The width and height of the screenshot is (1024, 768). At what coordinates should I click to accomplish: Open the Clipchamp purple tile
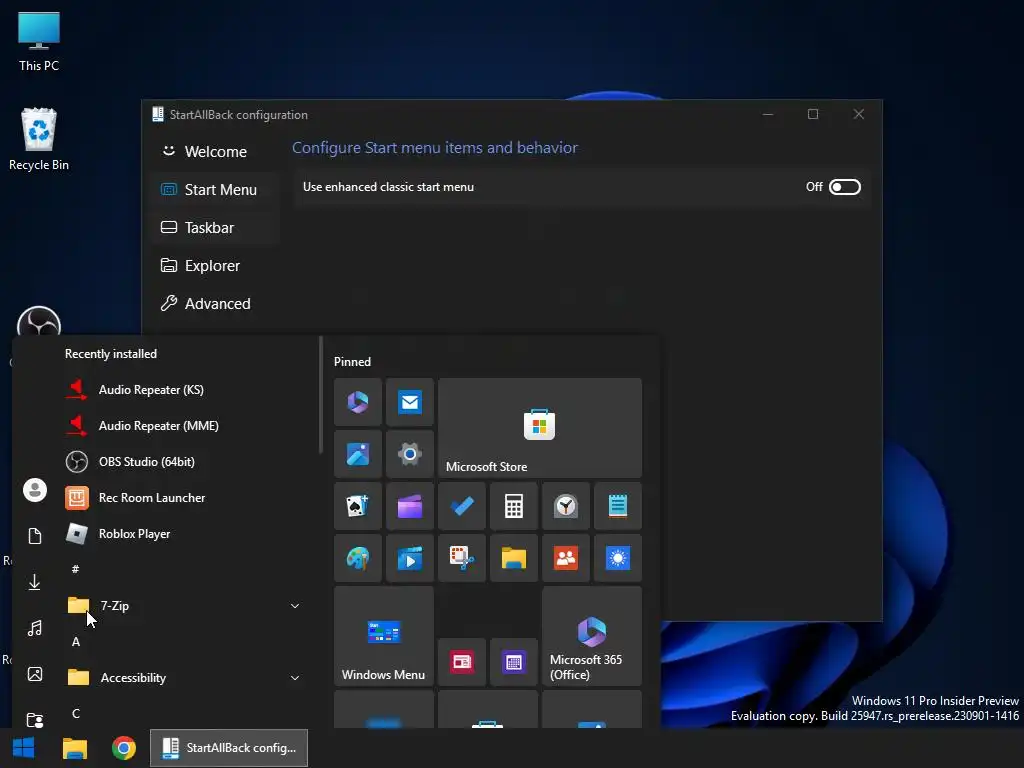tap(409, 506)
